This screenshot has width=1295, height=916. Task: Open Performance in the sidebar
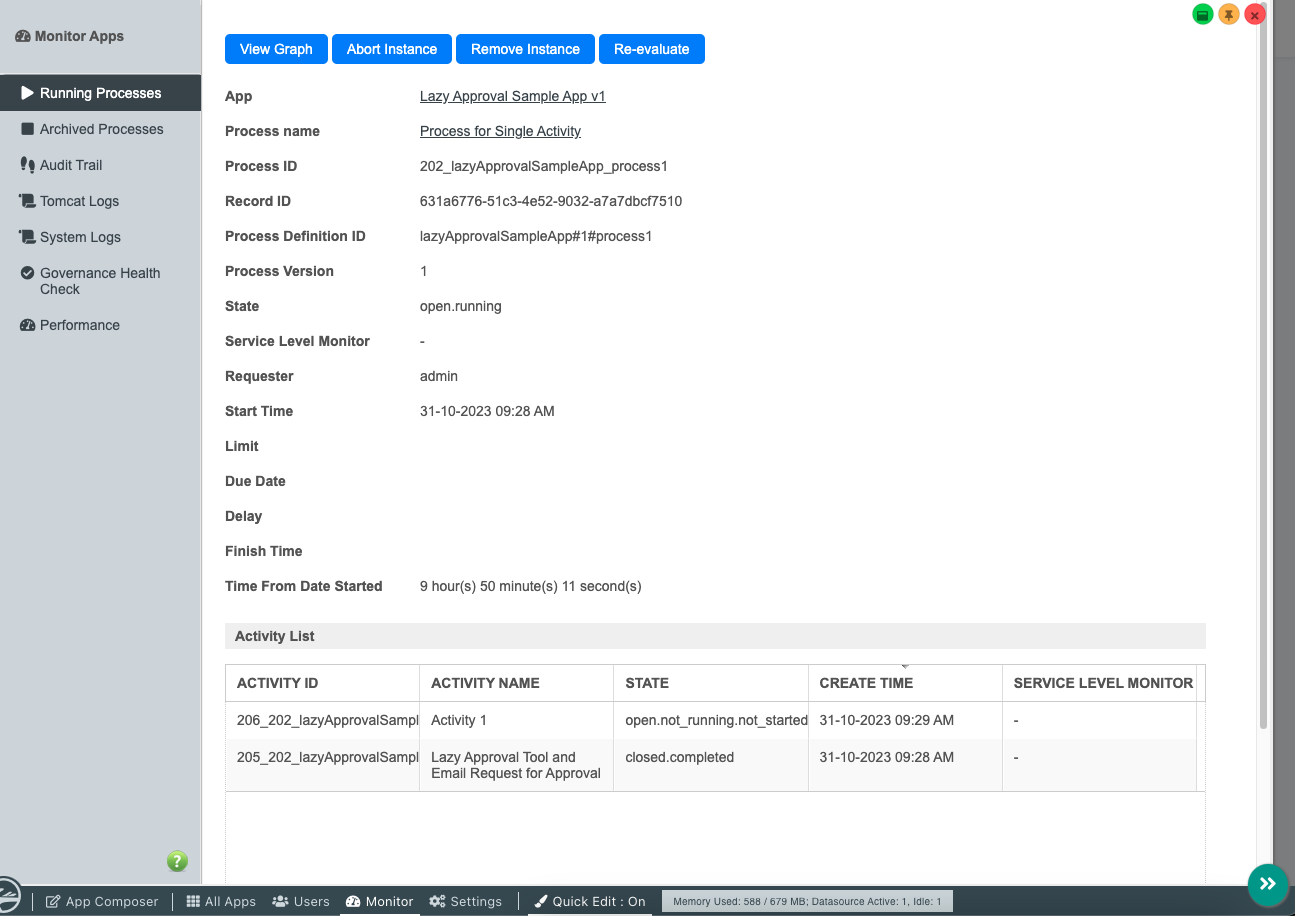coord(79,325)
